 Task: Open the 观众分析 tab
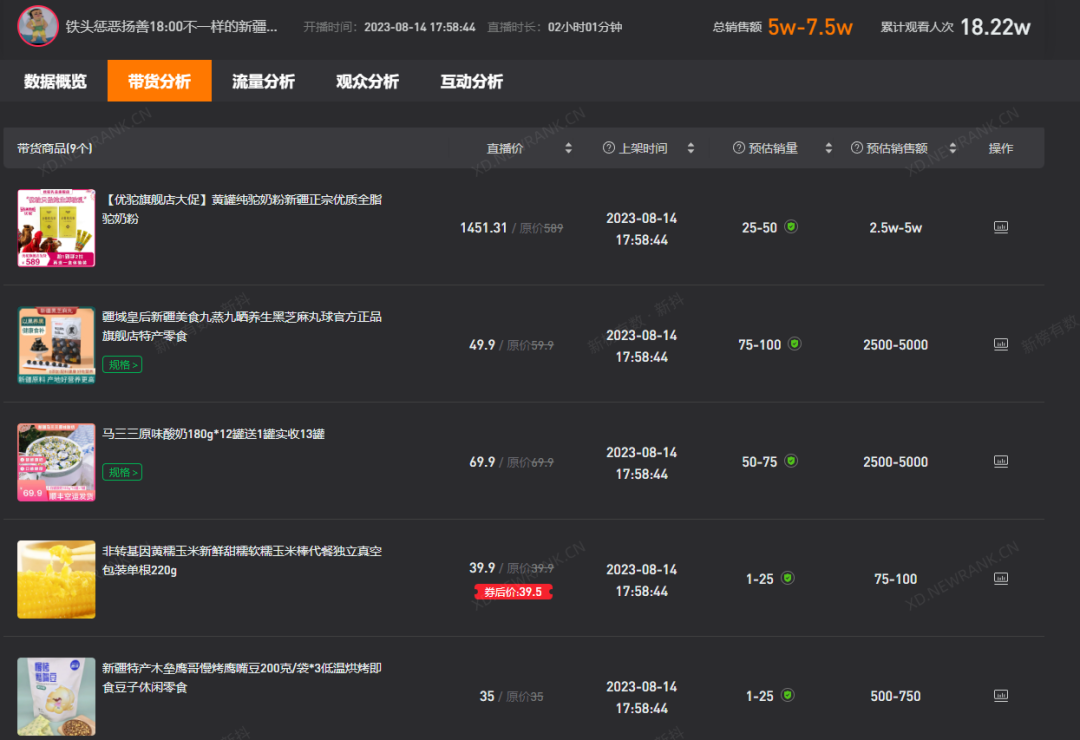(x=367, y=81)
